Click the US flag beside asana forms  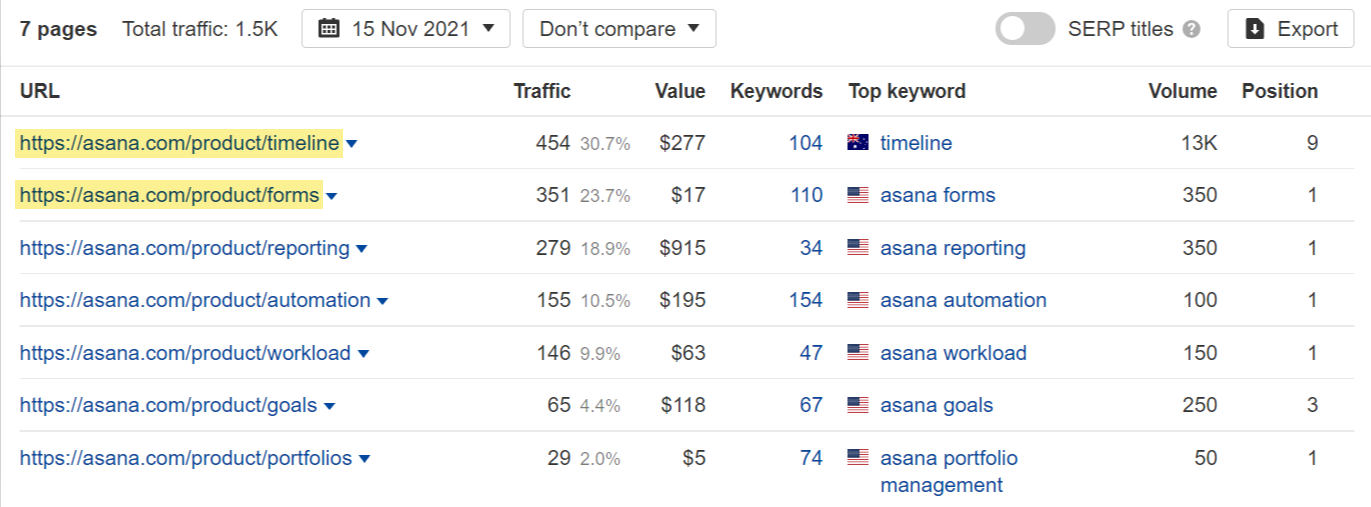coord(857,195)
